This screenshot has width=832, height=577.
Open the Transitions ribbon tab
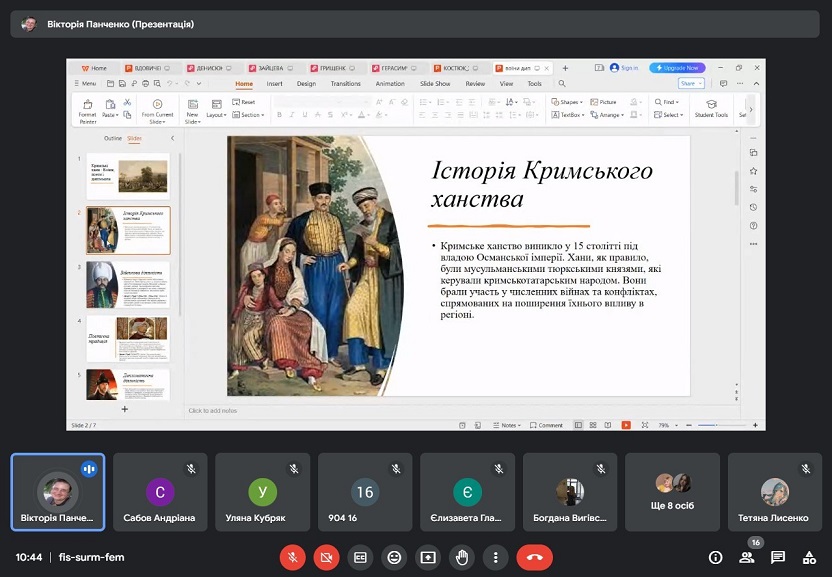[x=345, y=83]
